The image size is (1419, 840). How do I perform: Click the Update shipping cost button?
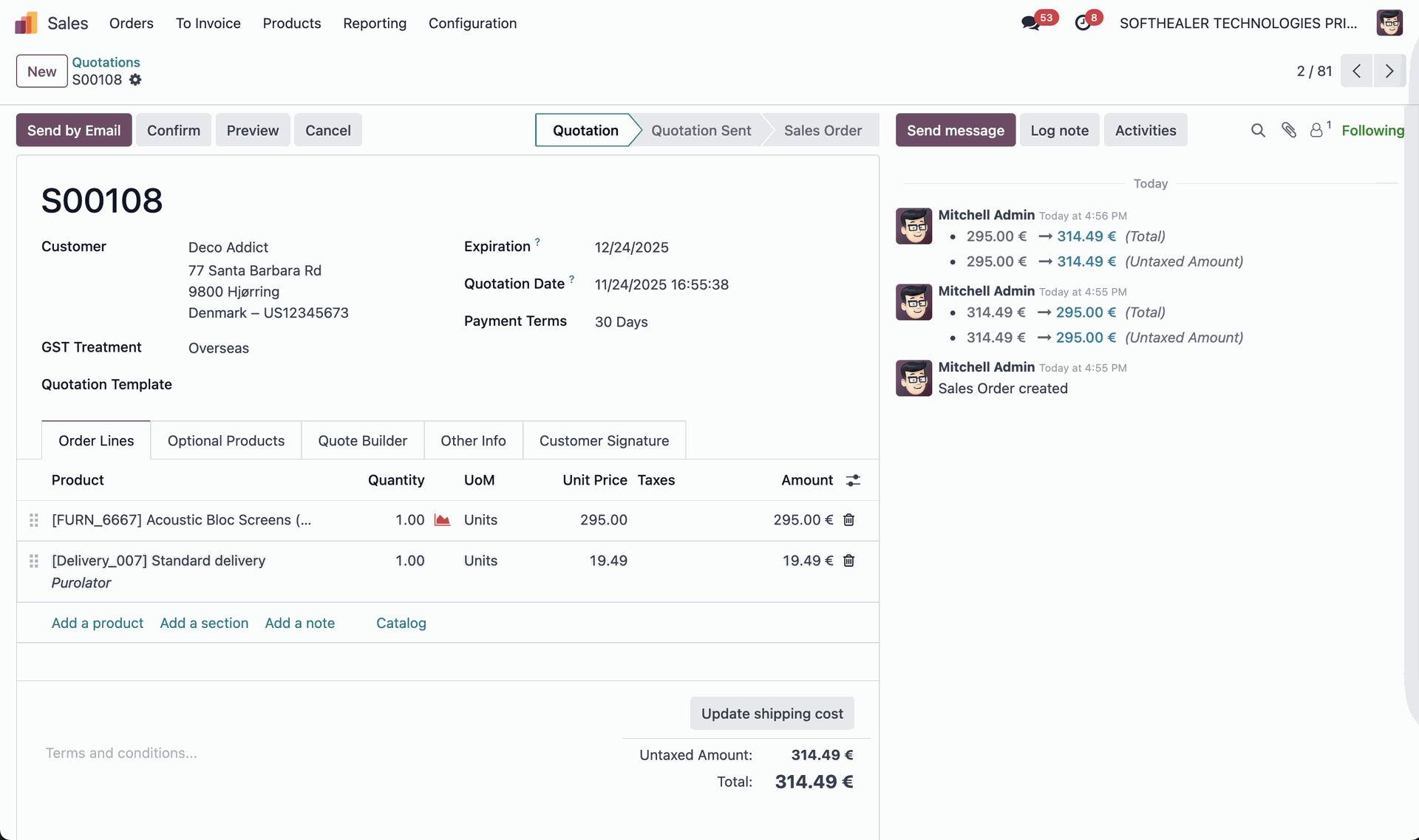point(772,714)
